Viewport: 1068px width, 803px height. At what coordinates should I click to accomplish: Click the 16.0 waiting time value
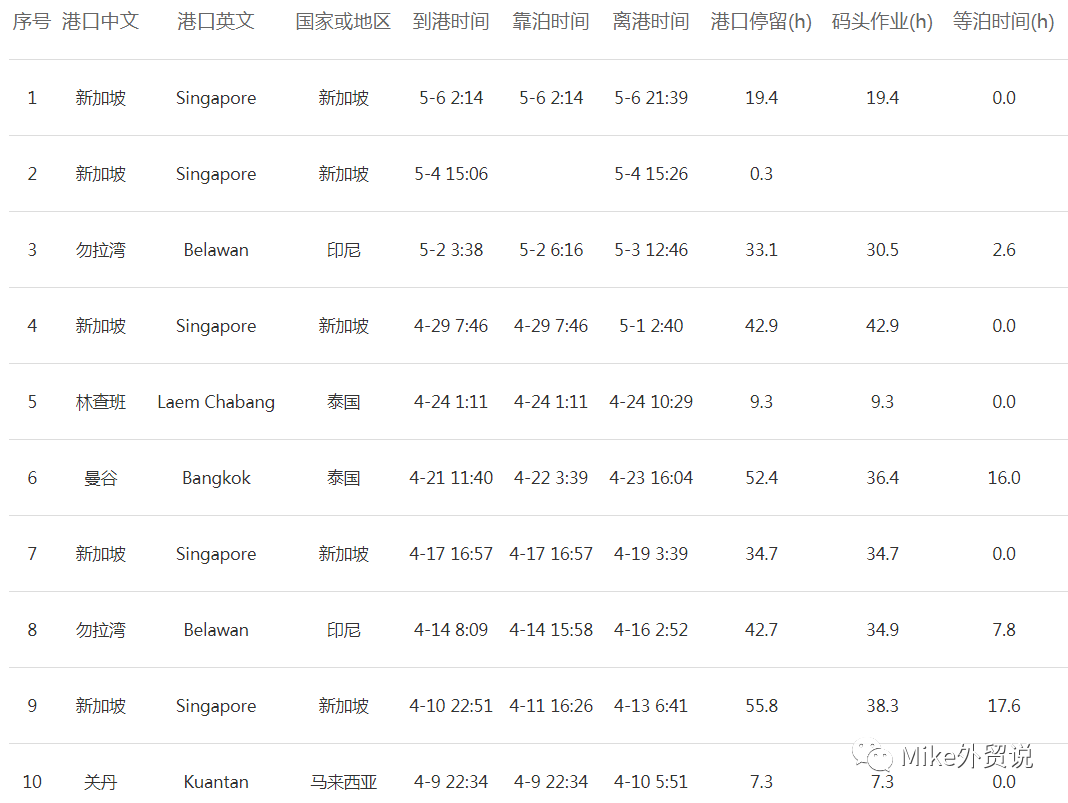(x=1004, y=478)
